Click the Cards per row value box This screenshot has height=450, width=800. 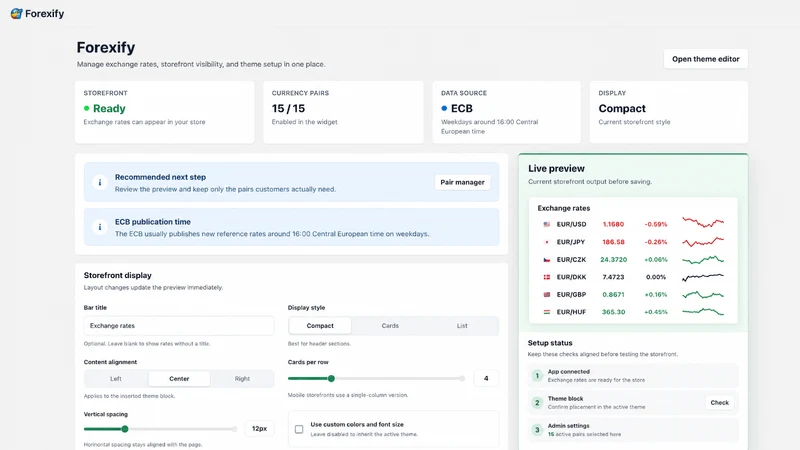pos(486,379)
